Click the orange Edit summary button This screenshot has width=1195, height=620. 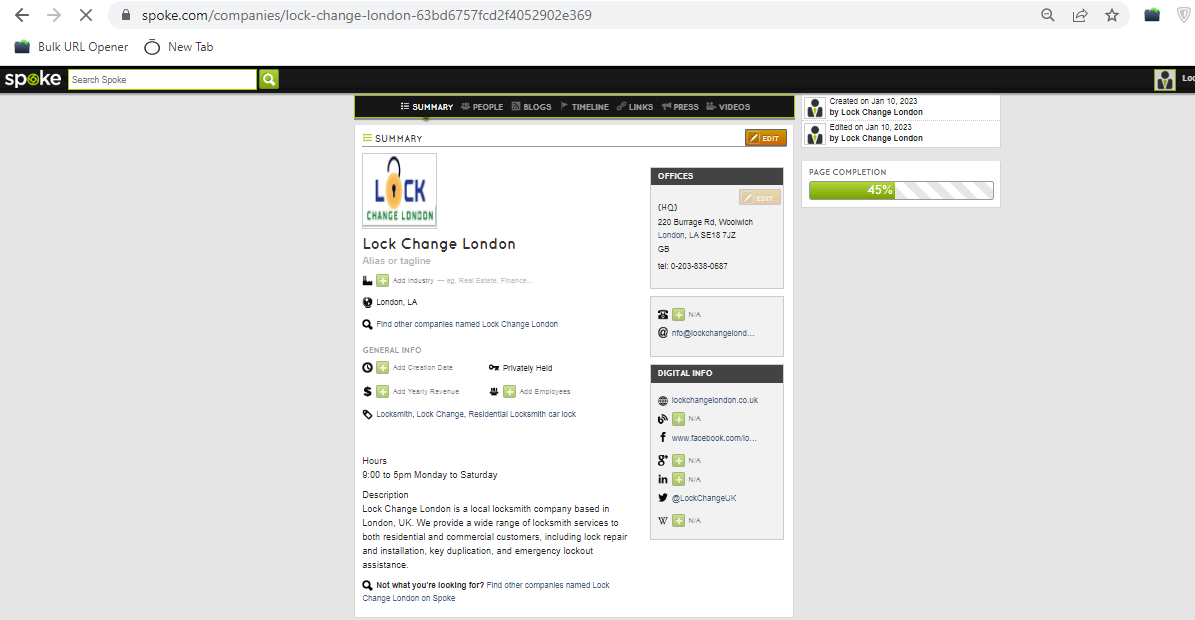[x=766, y=138]
